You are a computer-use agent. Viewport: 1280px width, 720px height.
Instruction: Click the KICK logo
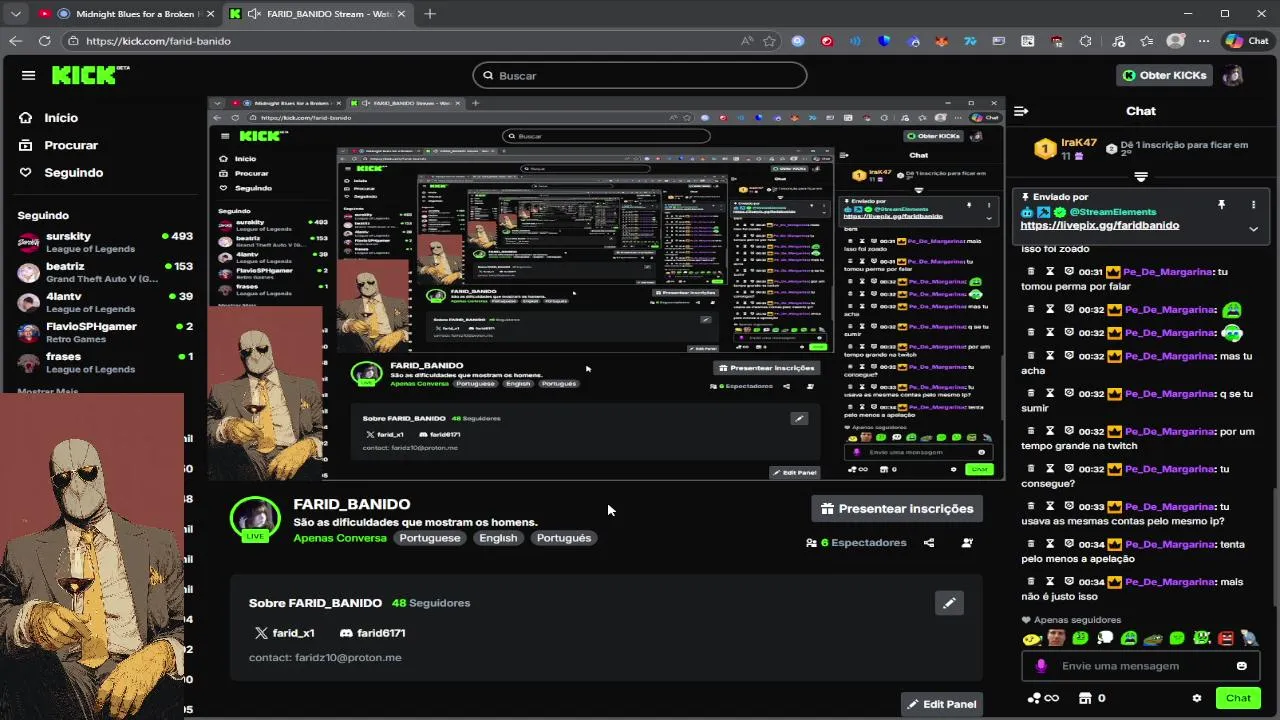[90, 75]
